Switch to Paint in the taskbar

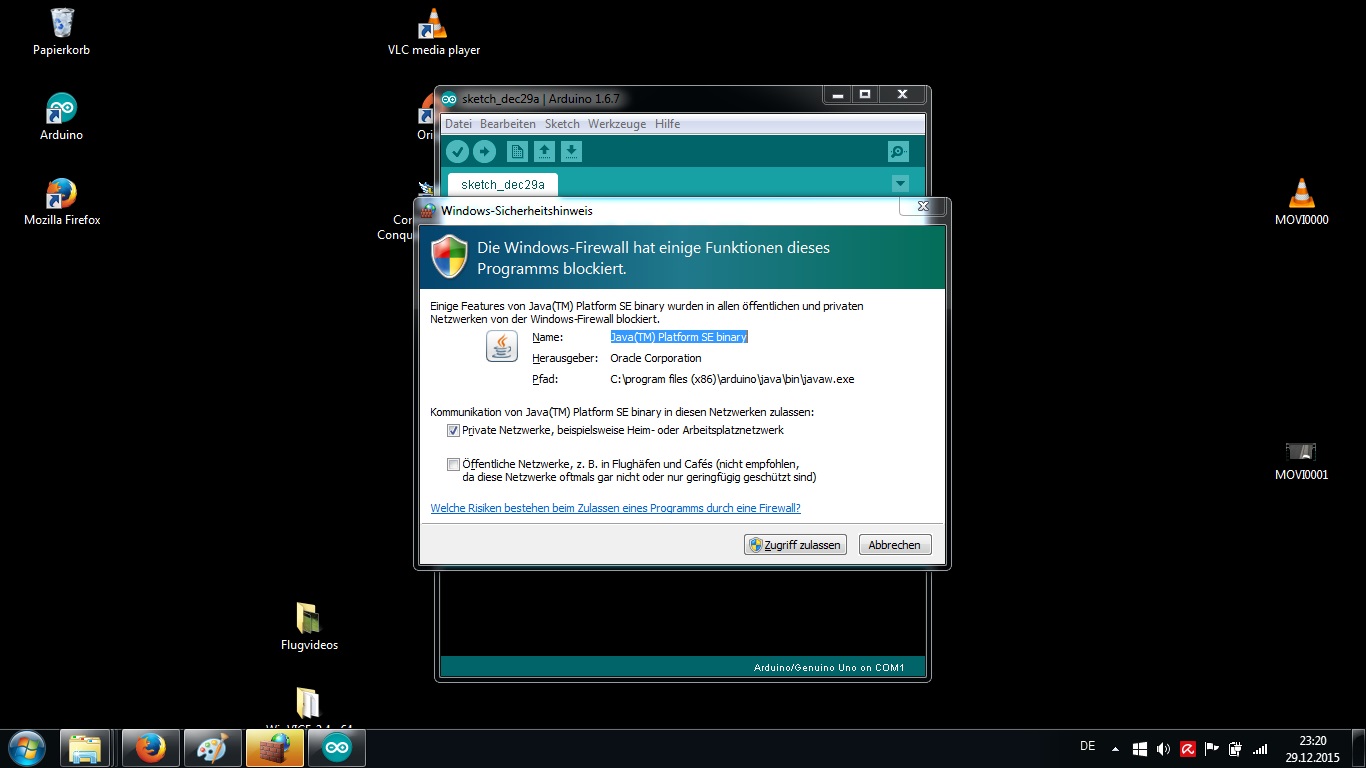pos(213,748)
